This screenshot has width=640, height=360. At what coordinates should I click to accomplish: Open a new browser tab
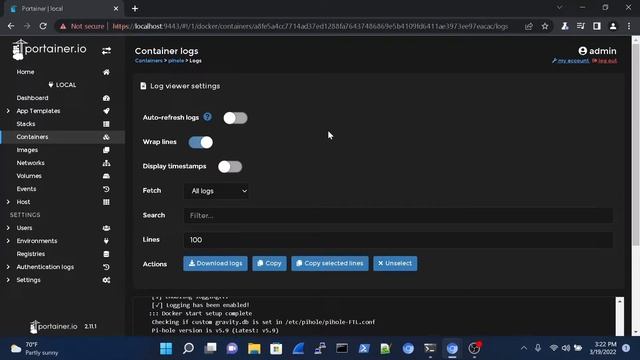tap(135, 9)
